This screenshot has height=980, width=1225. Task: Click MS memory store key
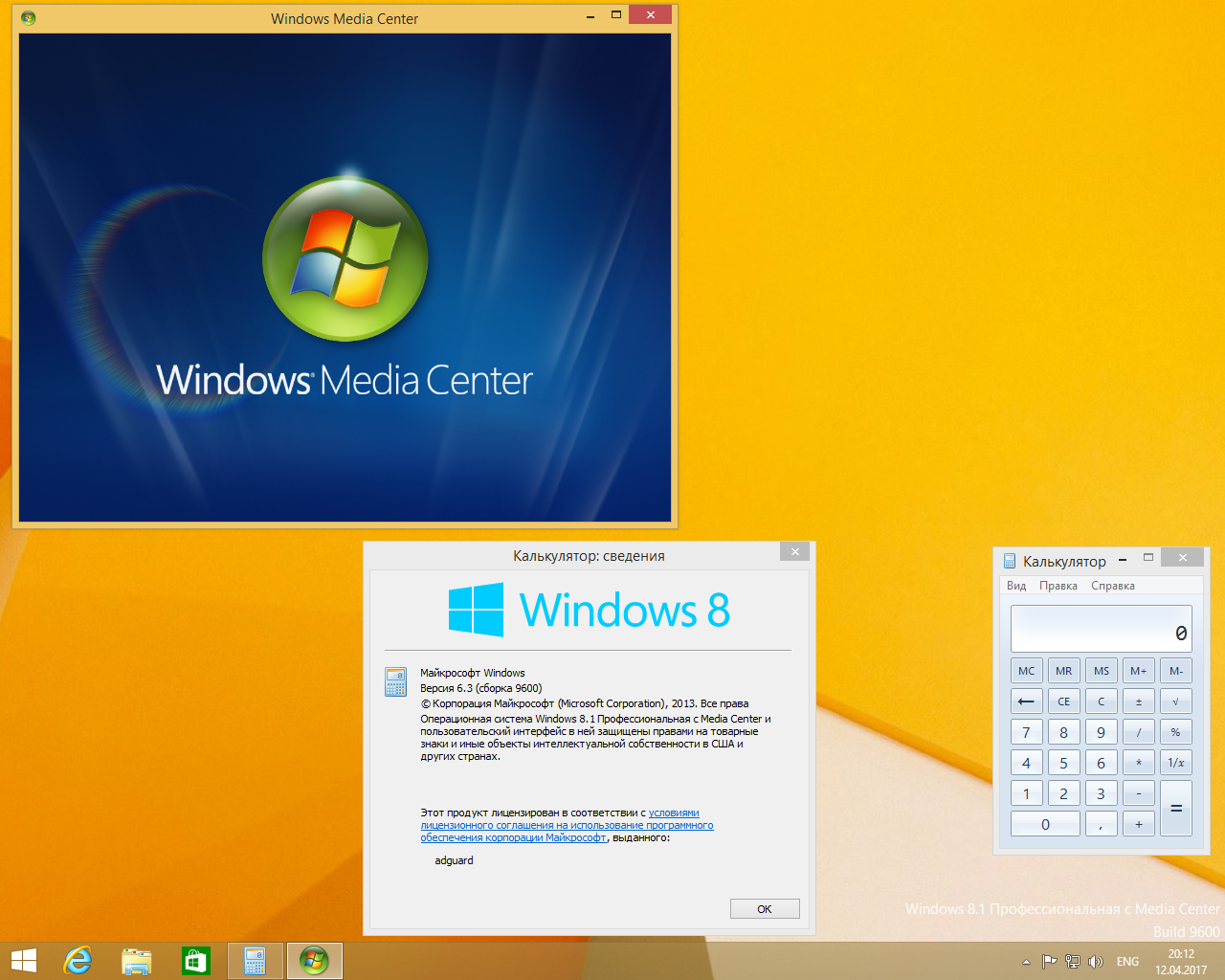[1102, 671]
